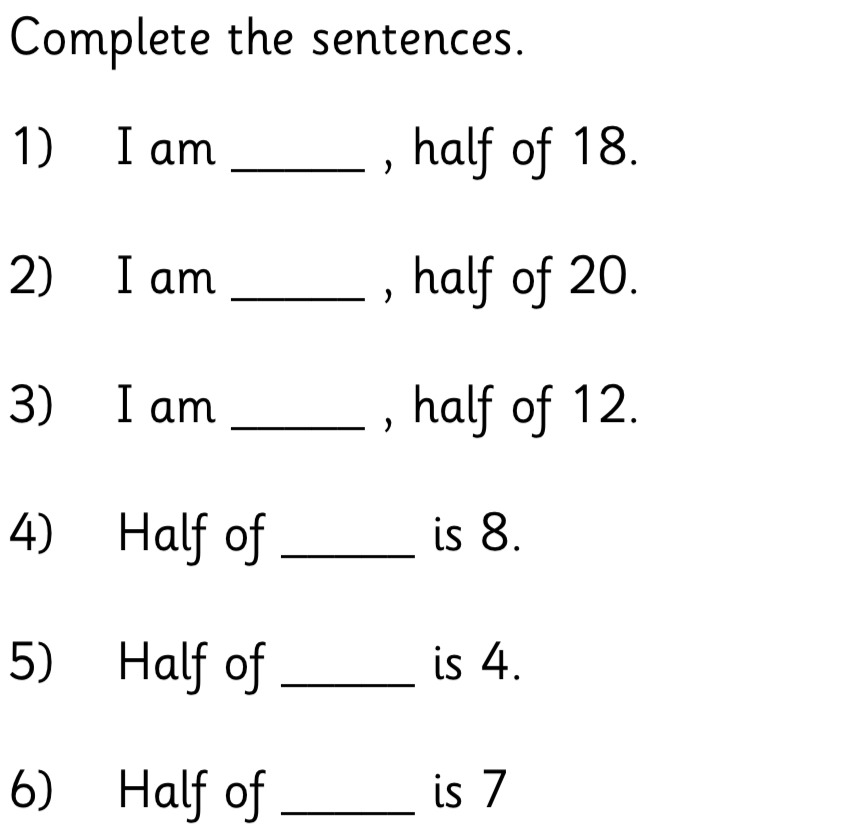Click the question number 5)
This screenshot has height=838, width=858.
[31, 662]
